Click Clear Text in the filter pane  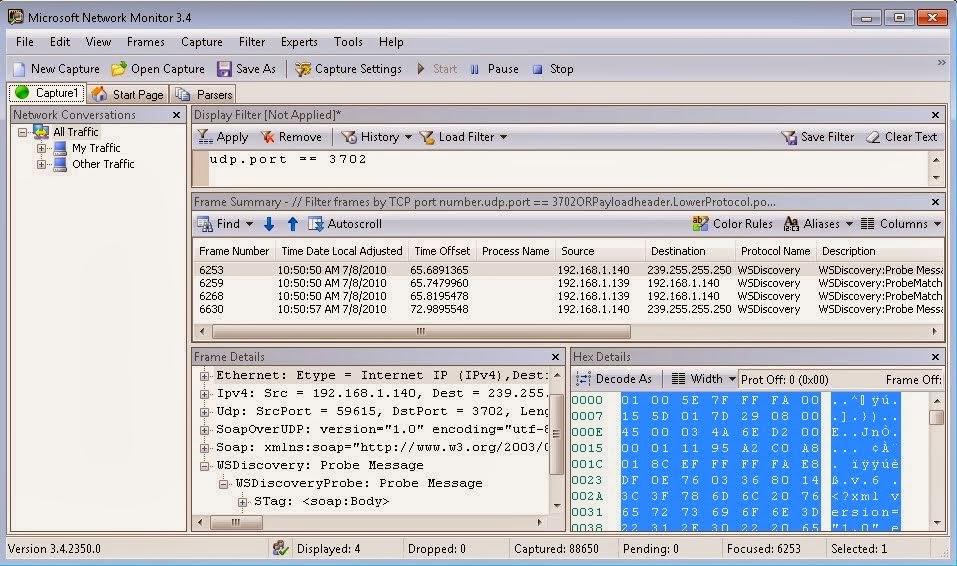901,137
